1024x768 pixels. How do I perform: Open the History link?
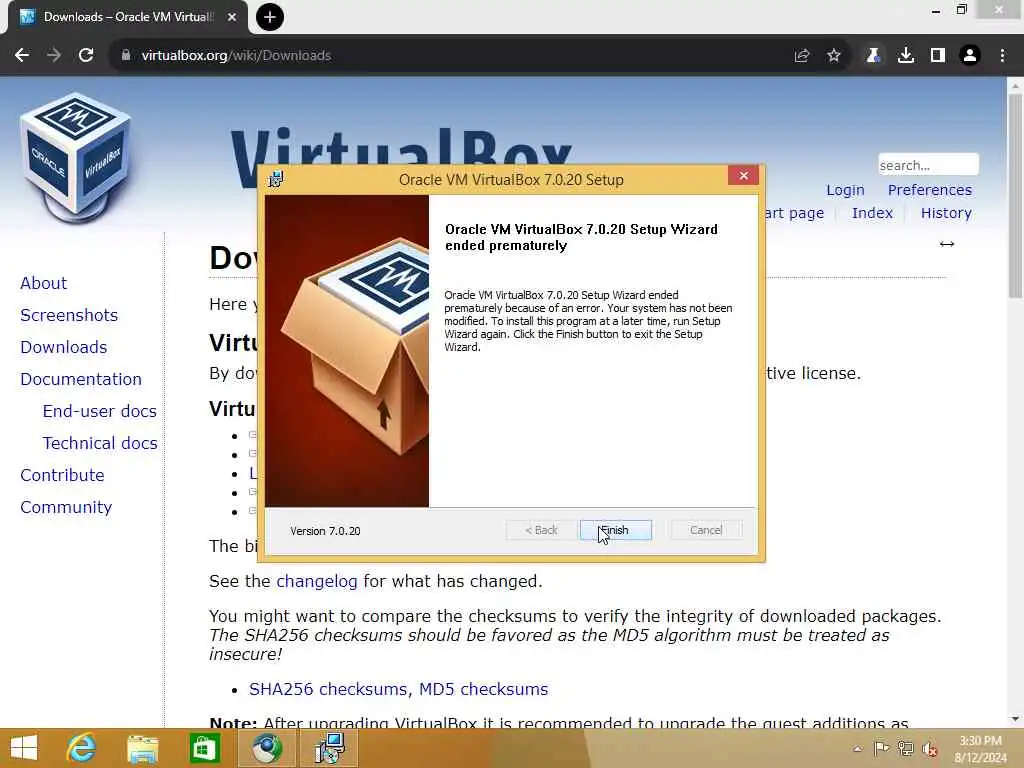pos(946,213)
